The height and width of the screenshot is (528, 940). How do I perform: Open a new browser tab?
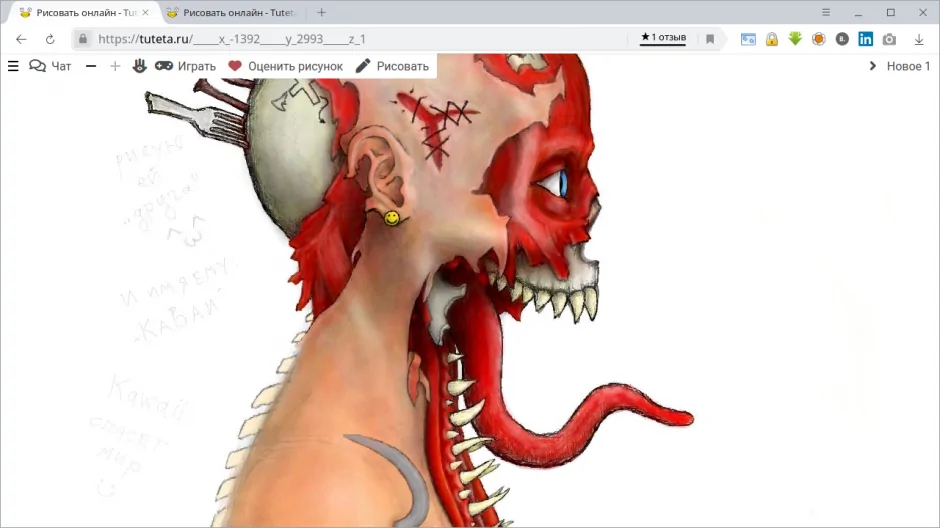click(321, 13)
